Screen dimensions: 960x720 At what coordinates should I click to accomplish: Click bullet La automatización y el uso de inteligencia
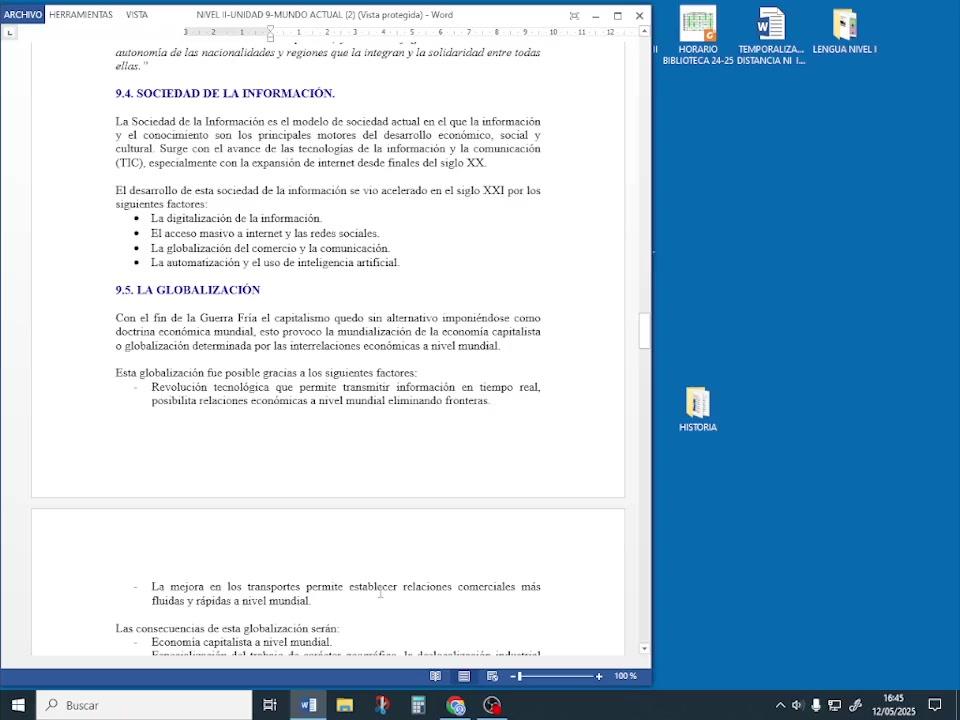pyautogui.click(x=275, y=263)
